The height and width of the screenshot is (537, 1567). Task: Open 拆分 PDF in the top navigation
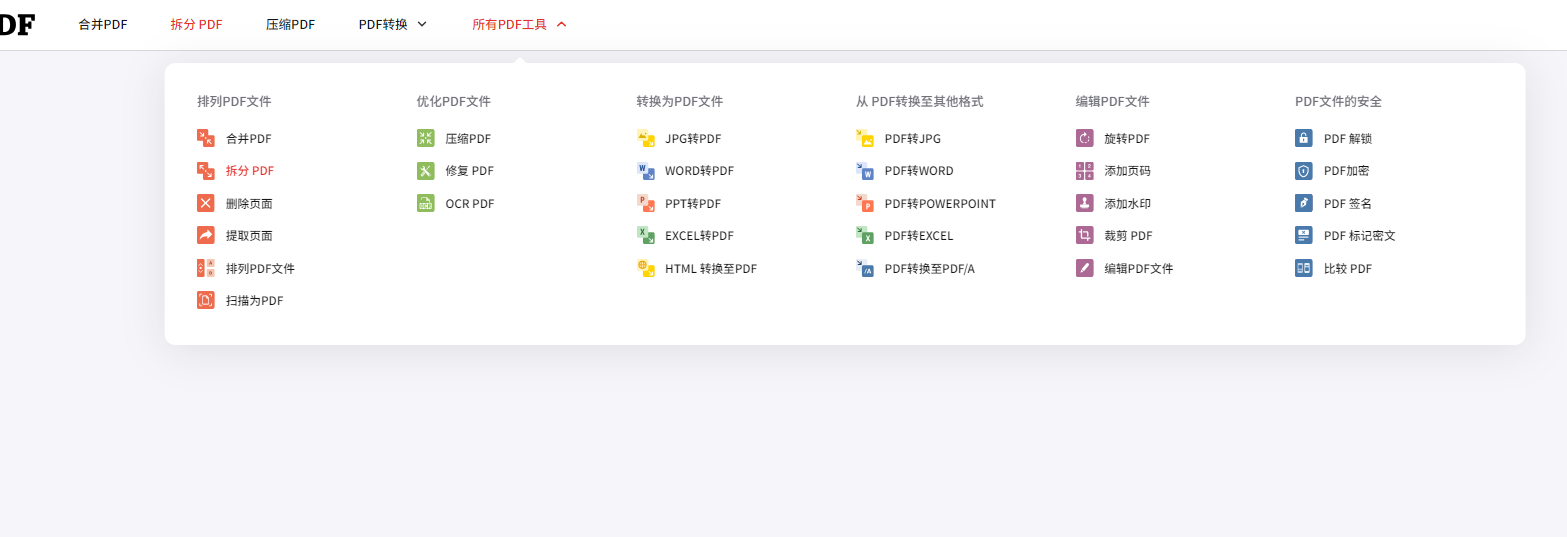[196, 24]
